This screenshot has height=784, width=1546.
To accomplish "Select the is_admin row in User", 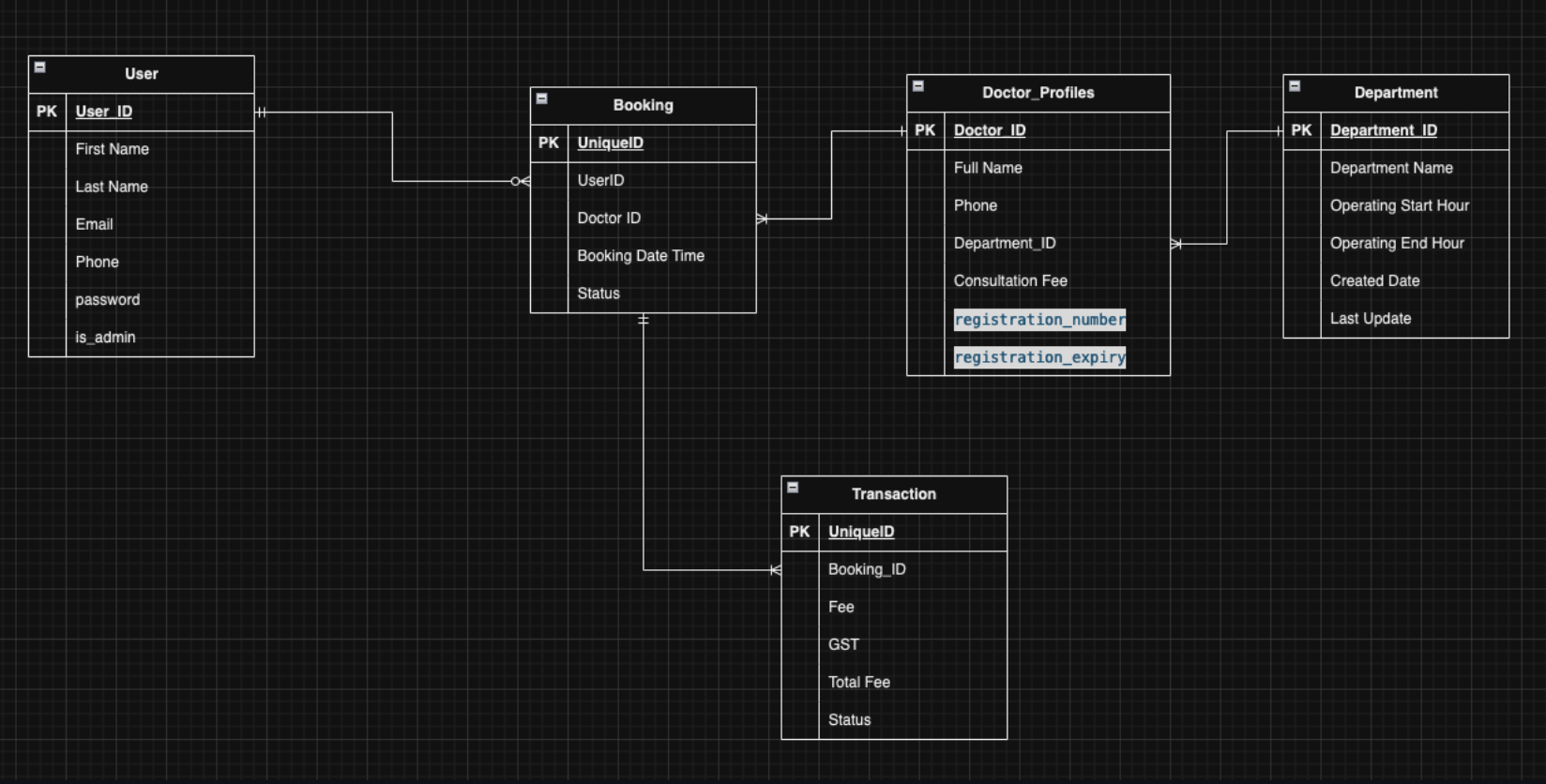I will tap(105, 338).
